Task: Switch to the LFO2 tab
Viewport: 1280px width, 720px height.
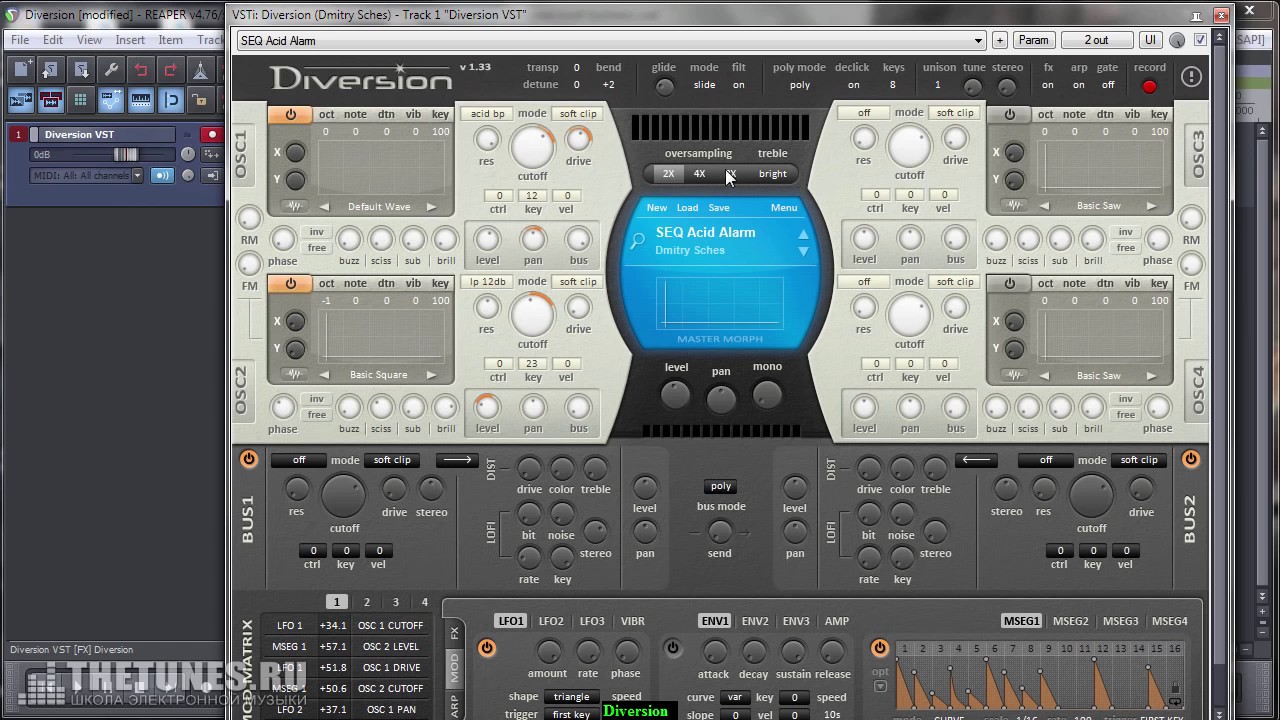Action: (551, 621)
